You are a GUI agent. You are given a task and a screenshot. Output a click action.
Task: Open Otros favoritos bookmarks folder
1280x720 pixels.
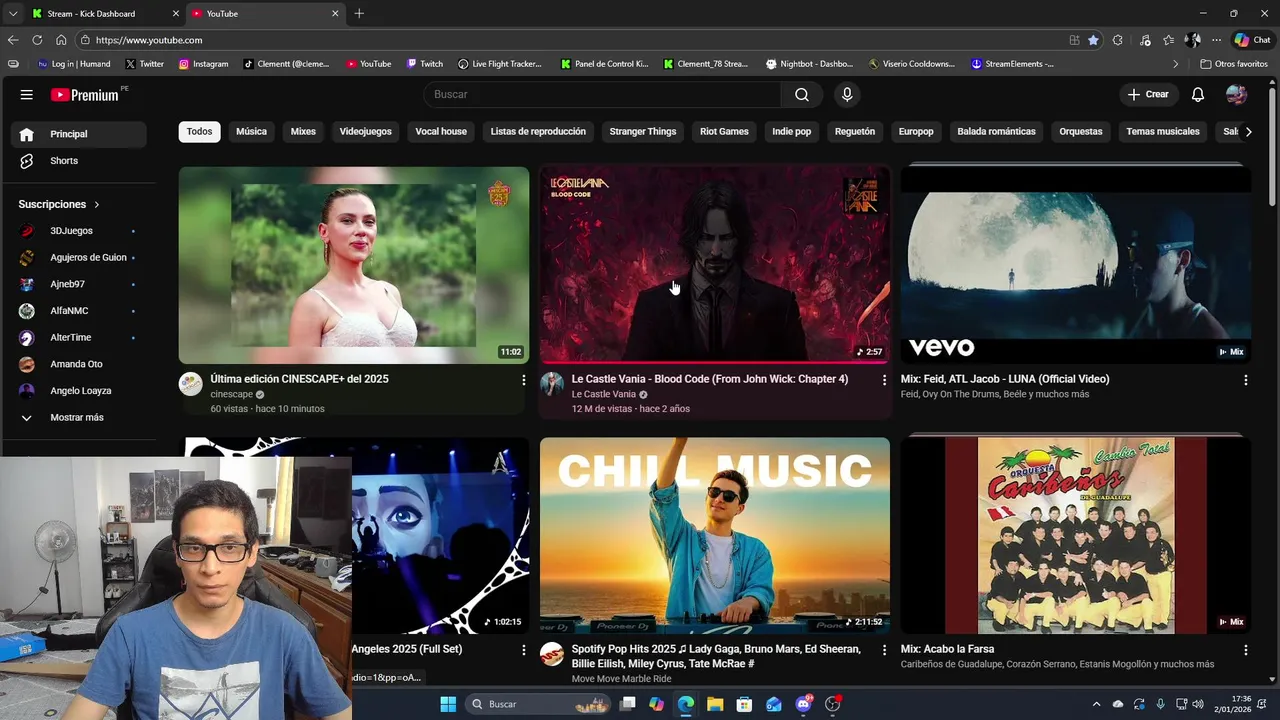(1234, 64)
